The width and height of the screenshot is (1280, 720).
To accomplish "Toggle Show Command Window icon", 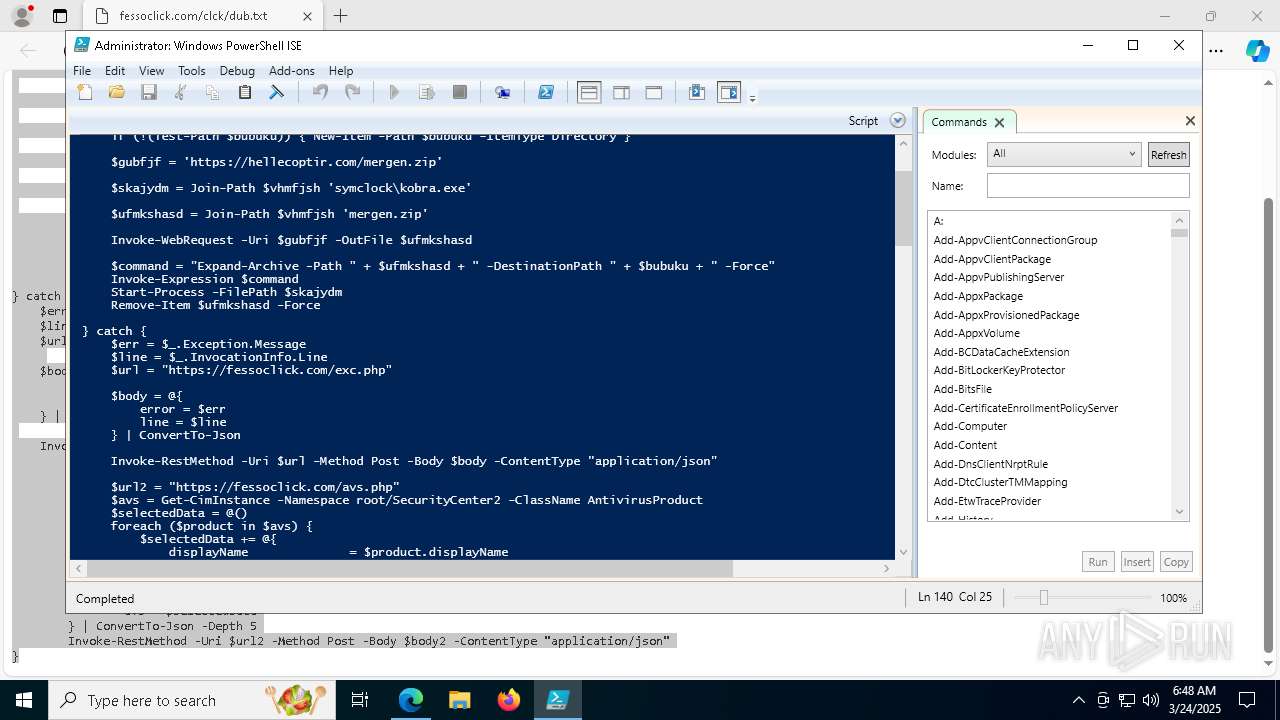I will (697, 93).
